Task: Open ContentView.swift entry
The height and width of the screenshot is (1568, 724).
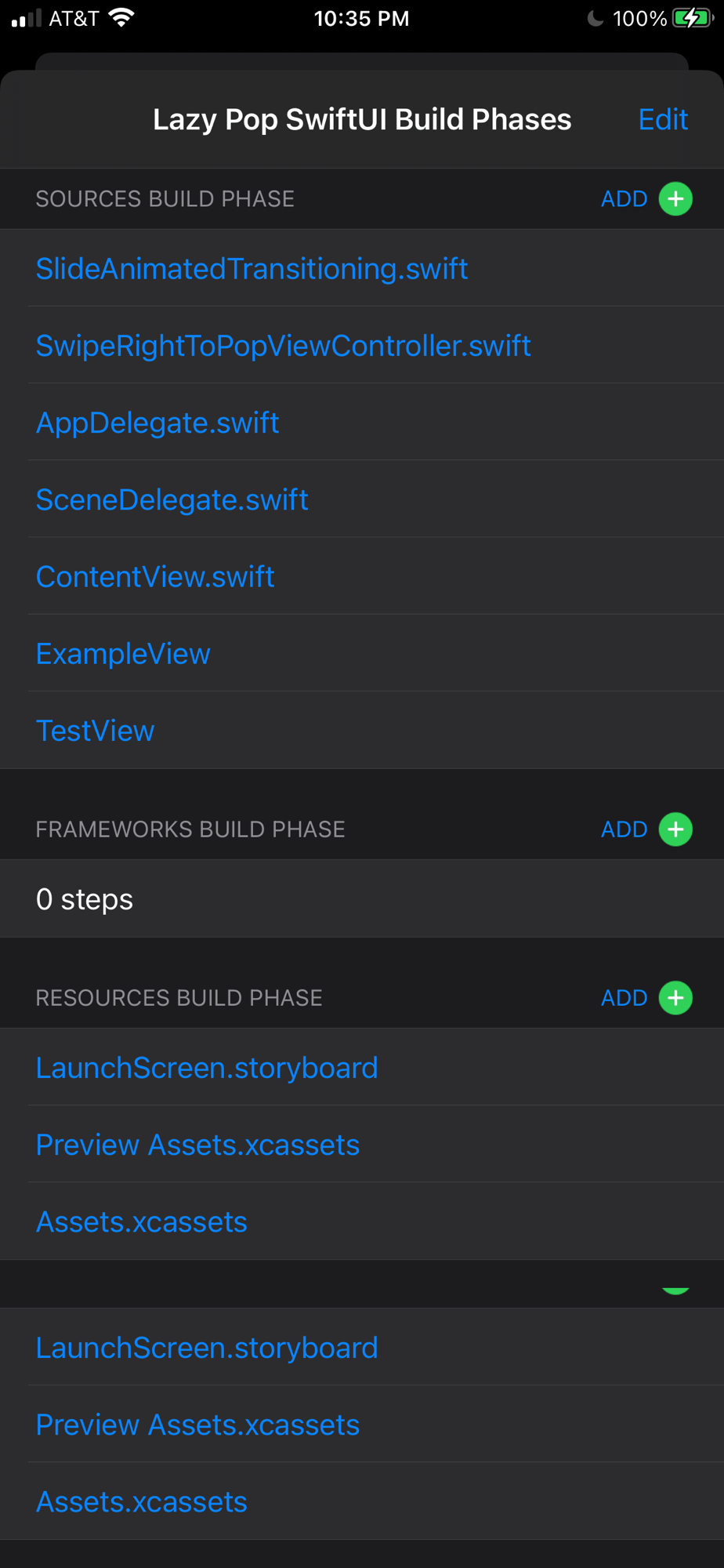Action: (x=155, y=577)
